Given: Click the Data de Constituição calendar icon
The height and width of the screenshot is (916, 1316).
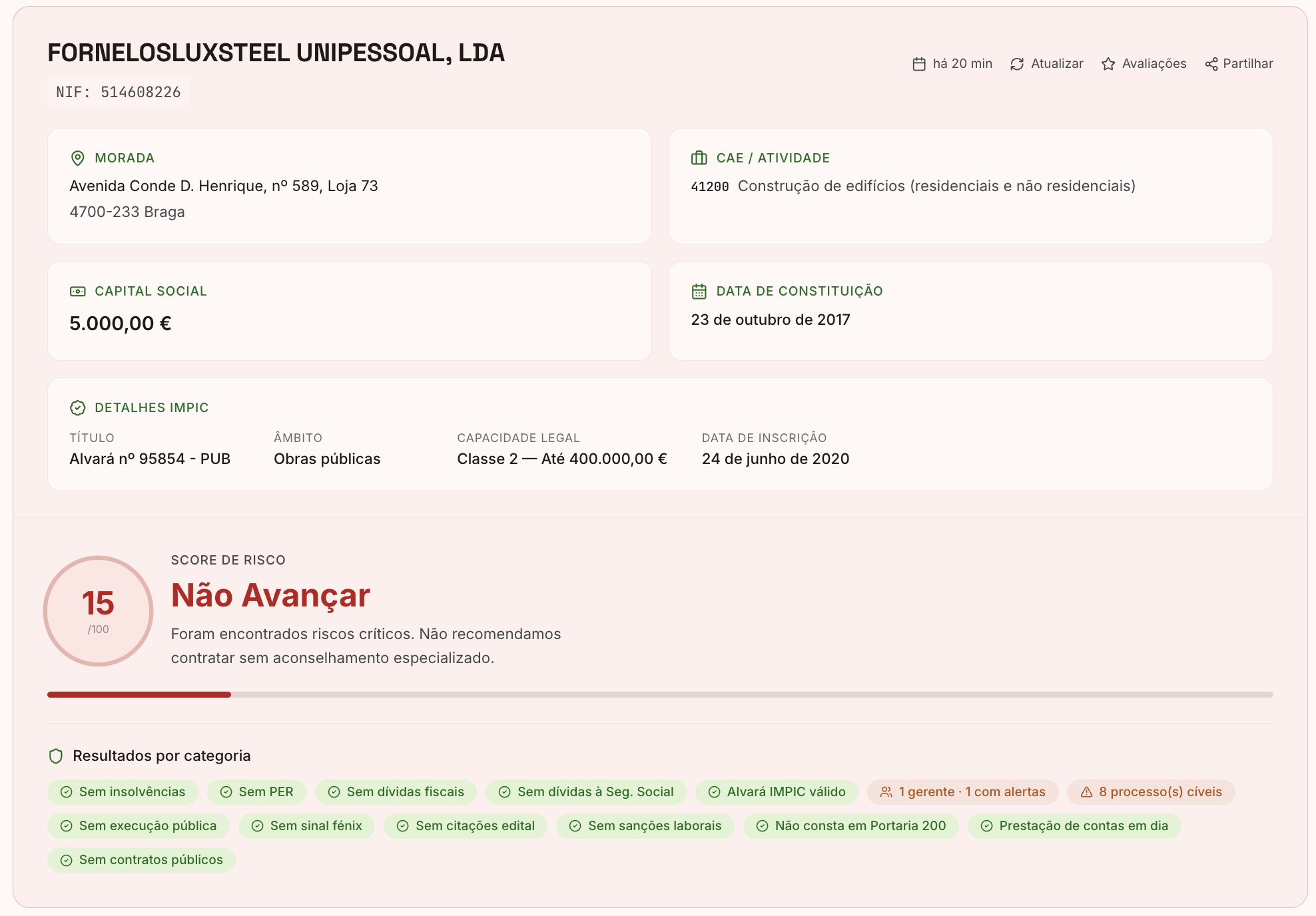Looking at the screenshot, I should (x=699, y=292).
